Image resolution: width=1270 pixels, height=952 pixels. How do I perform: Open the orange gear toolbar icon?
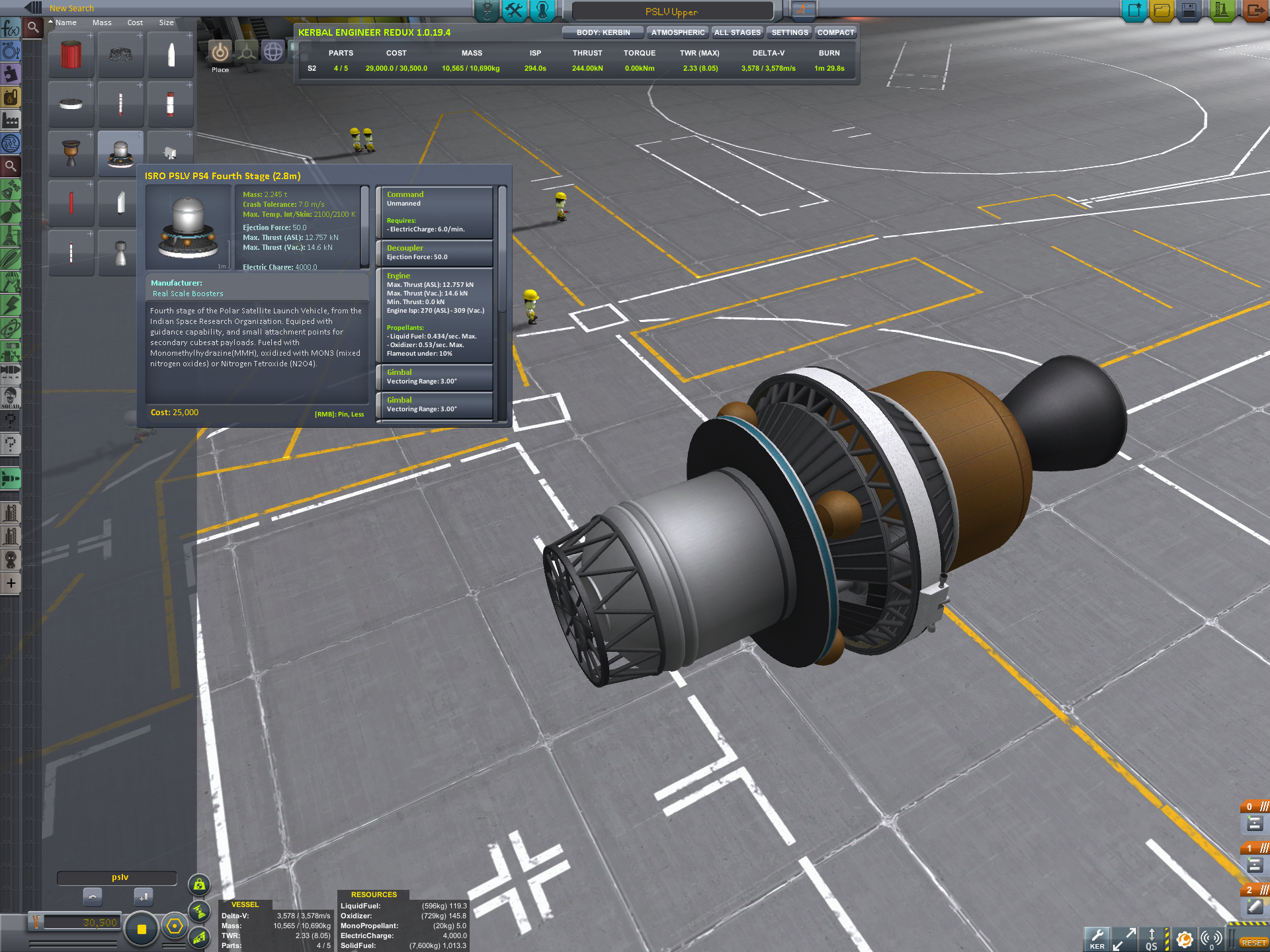(x=1185, y=939)
